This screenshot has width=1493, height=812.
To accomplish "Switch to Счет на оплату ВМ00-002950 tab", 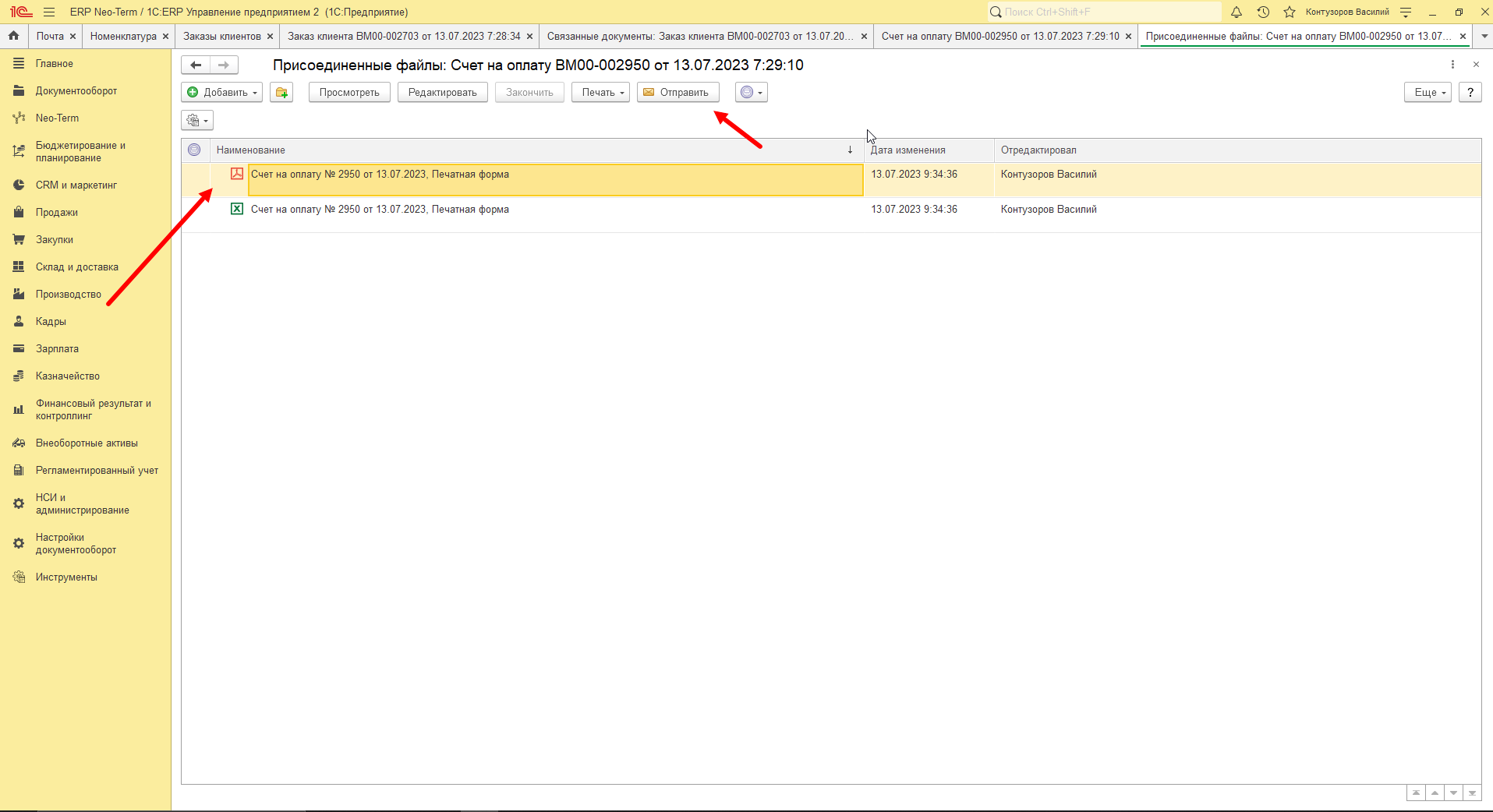I will click(1000, 36).
